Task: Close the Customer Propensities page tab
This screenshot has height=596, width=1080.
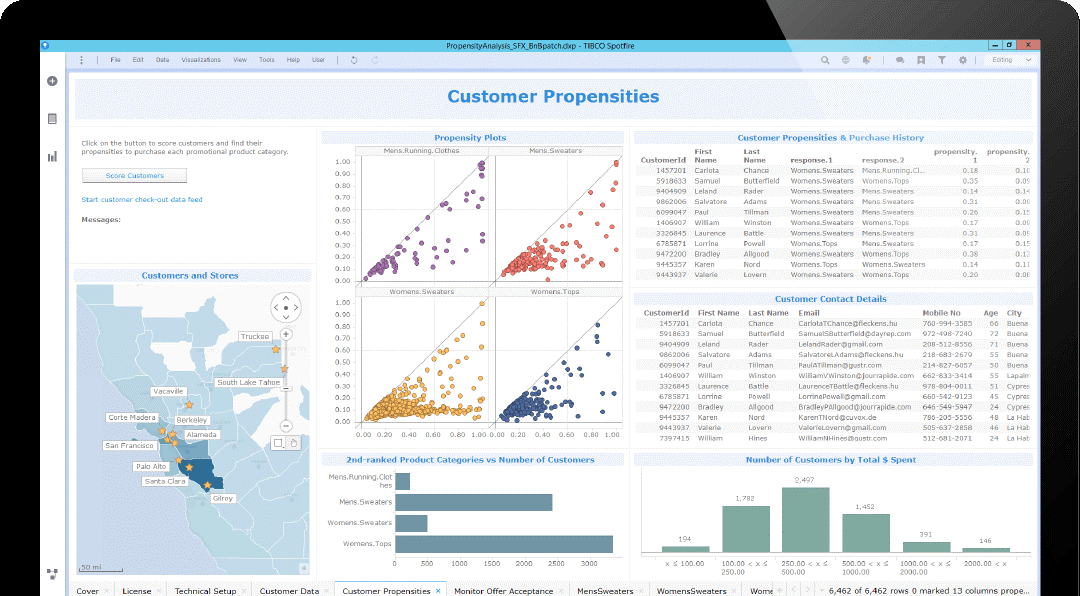Action: (x=438, y=590)
